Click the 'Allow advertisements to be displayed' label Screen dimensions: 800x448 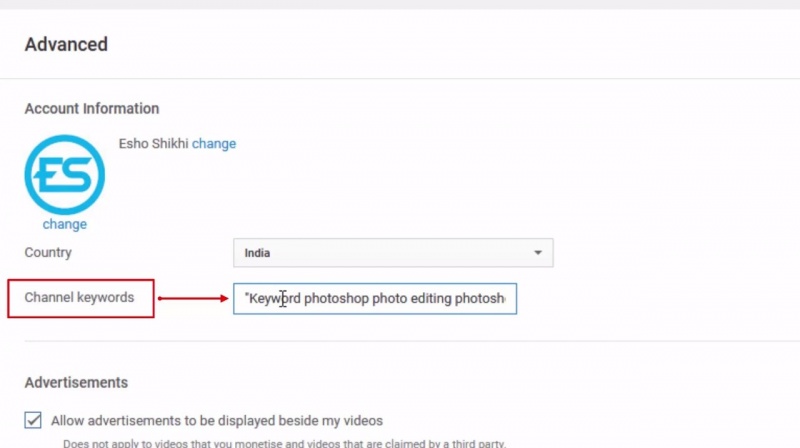point(217,421)
